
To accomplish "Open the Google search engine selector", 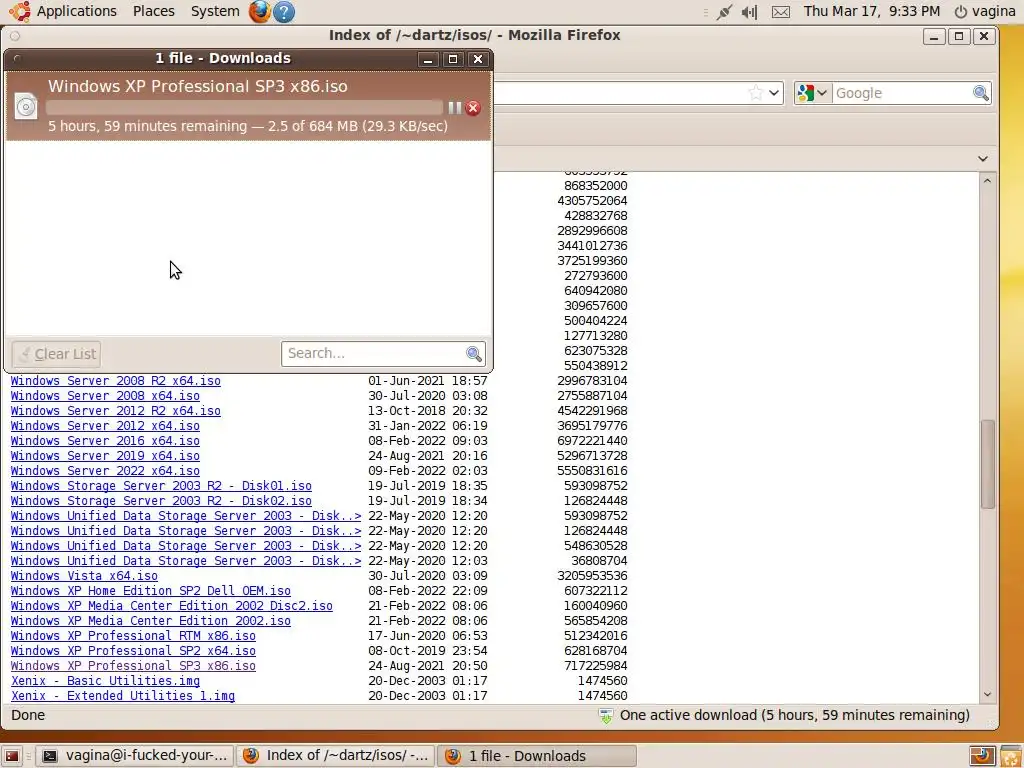I will 812,93.
